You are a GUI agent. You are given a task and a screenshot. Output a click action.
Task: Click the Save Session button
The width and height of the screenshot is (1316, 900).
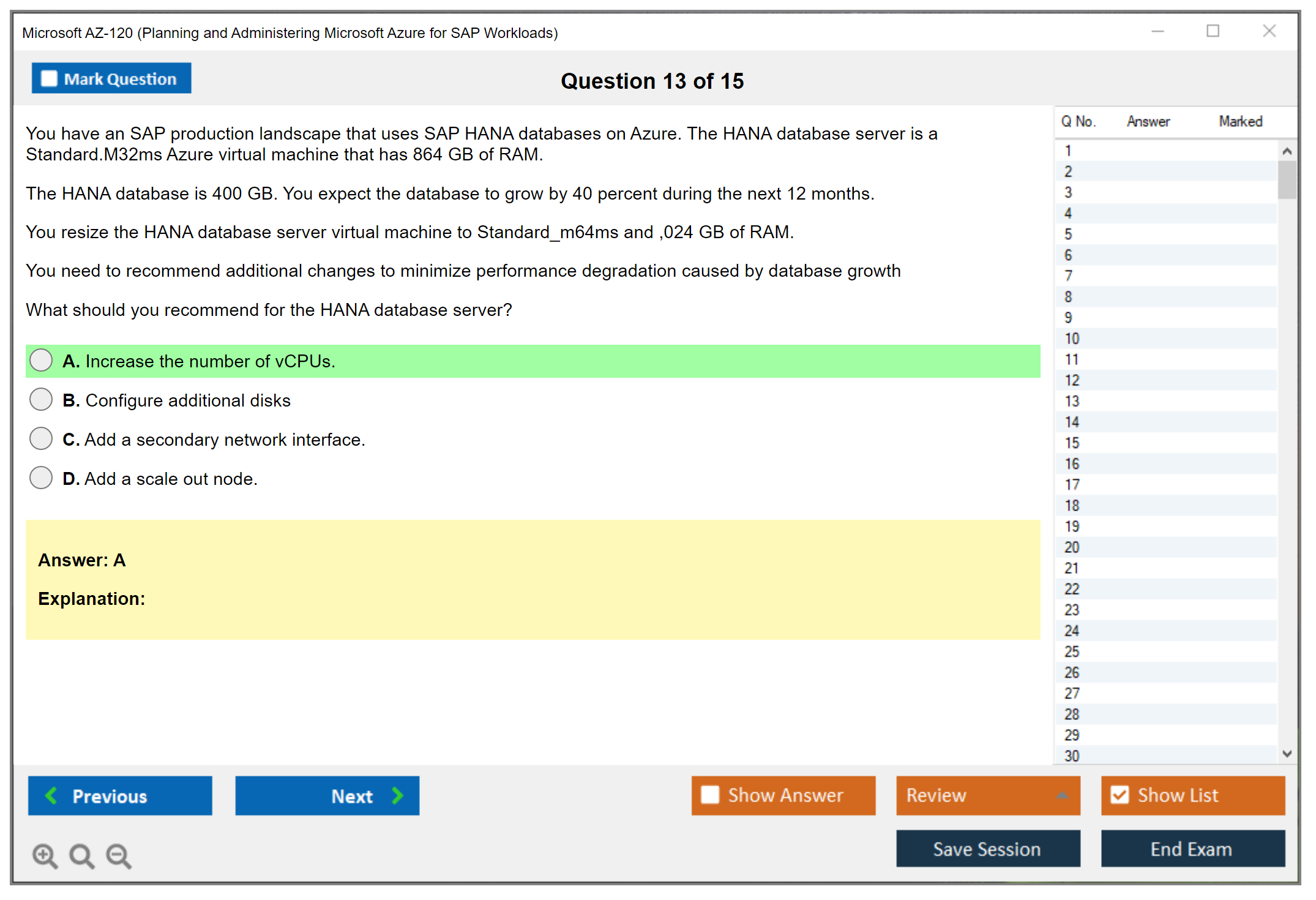[987, 849]
